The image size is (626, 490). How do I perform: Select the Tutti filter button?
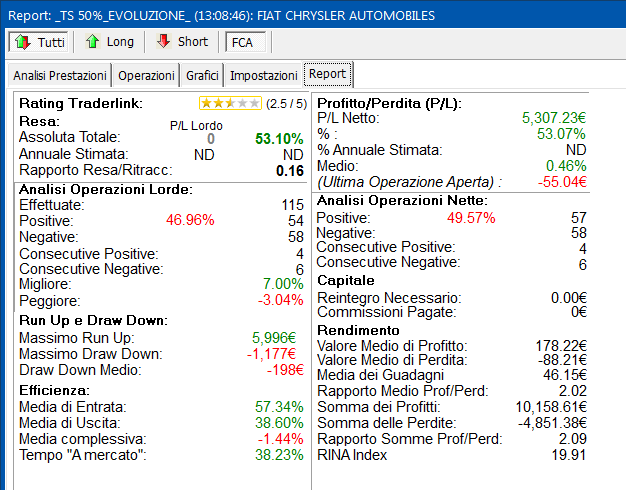point(39,42)
